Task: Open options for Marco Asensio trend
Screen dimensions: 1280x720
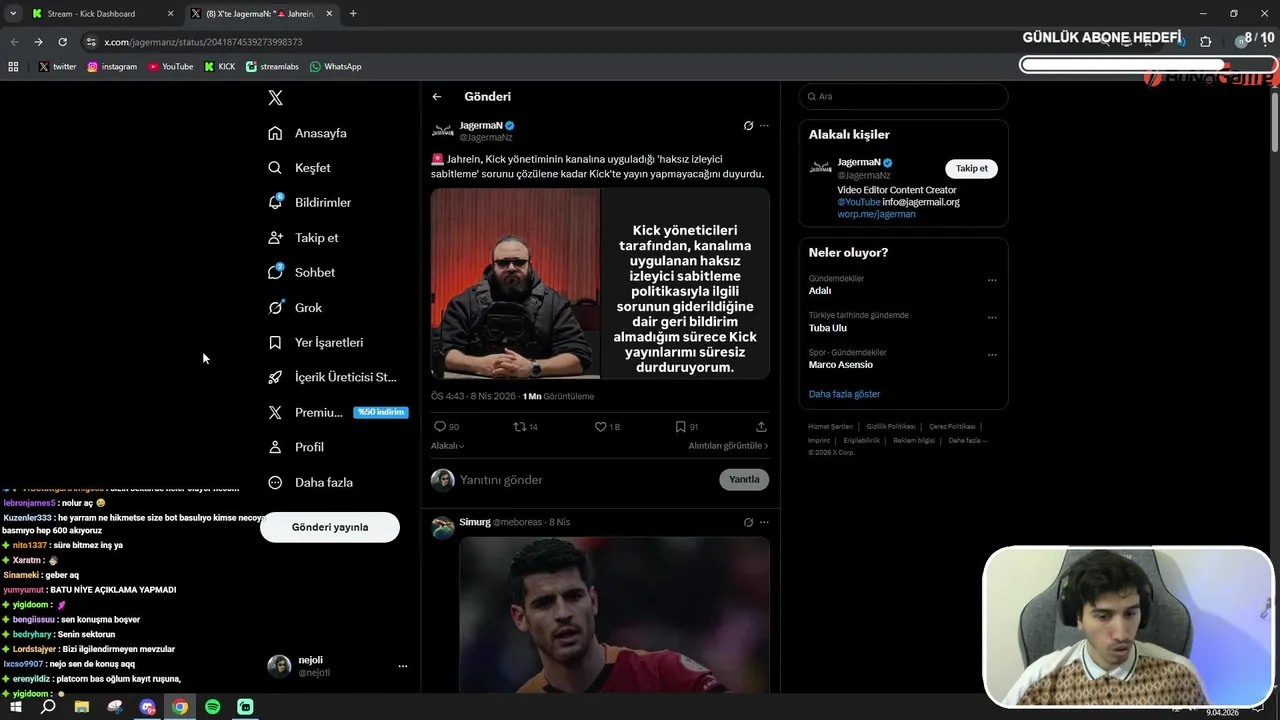Action: pyautogui.click(x=992, y=355)
